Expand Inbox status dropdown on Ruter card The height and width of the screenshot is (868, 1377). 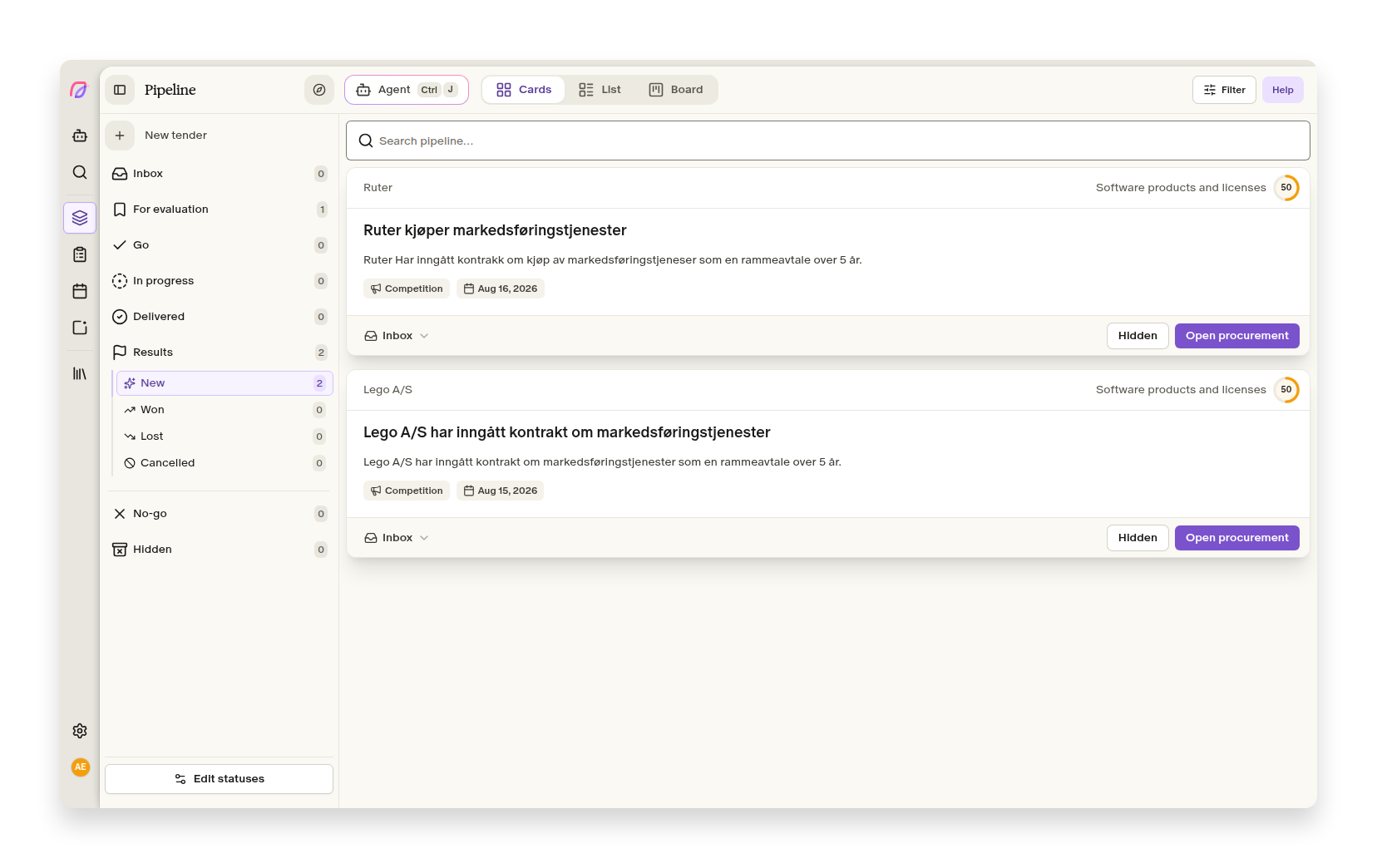pyautogui.click(x=397, y=336)
